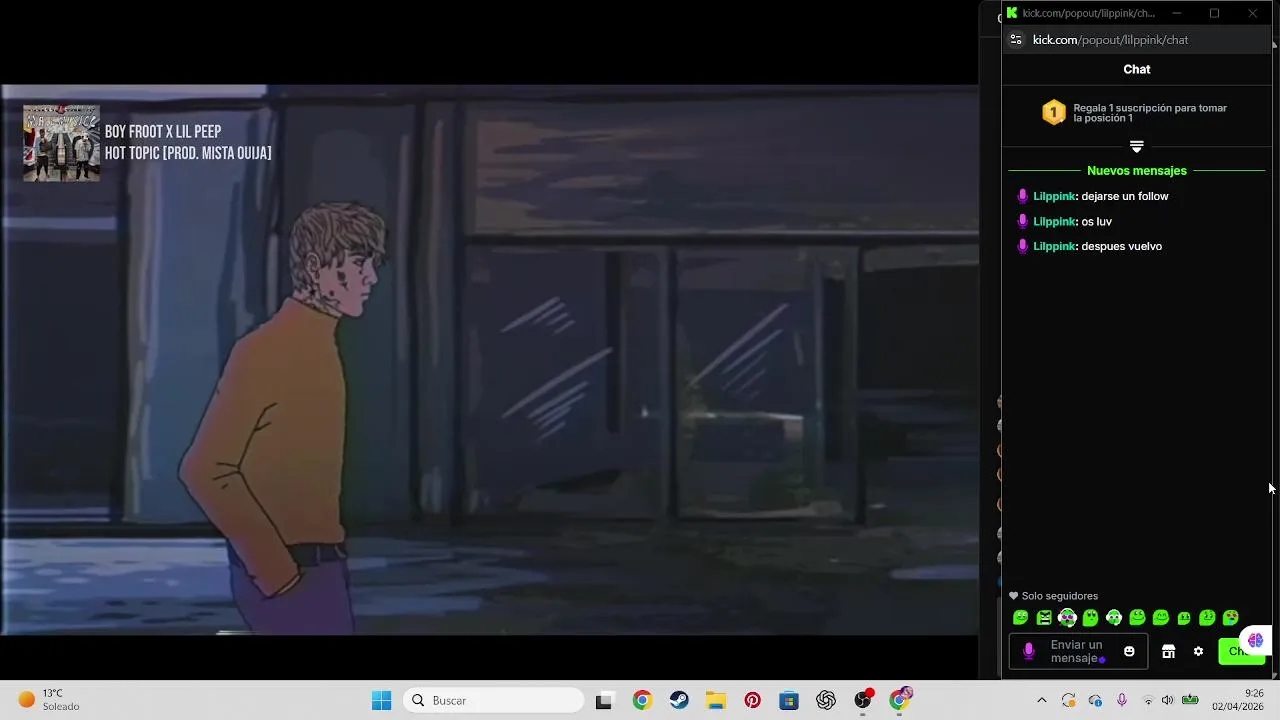
Task: Open network settings tray icon
Action: coord(1147,700)
